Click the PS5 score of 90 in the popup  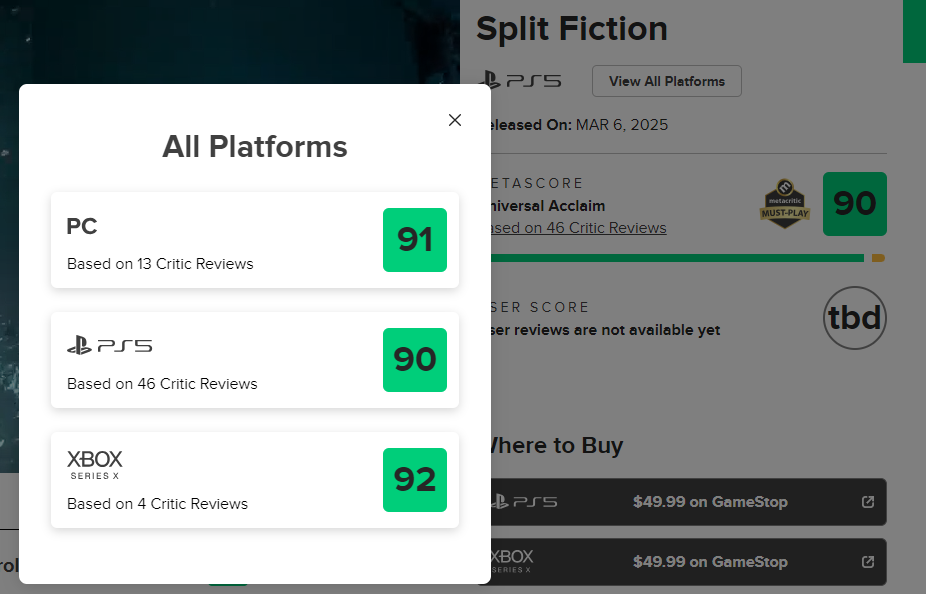pos(415,360)
